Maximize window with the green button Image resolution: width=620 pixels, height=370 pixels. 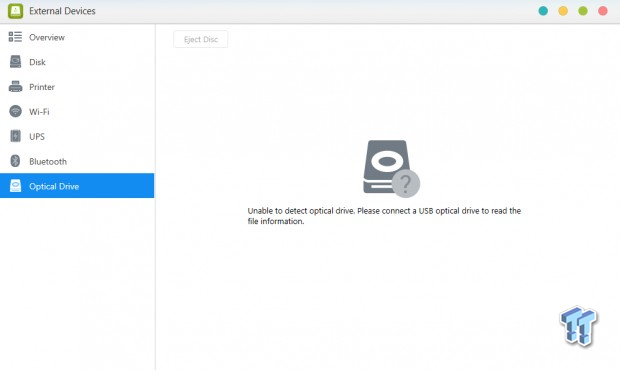(x=583, y=11)
